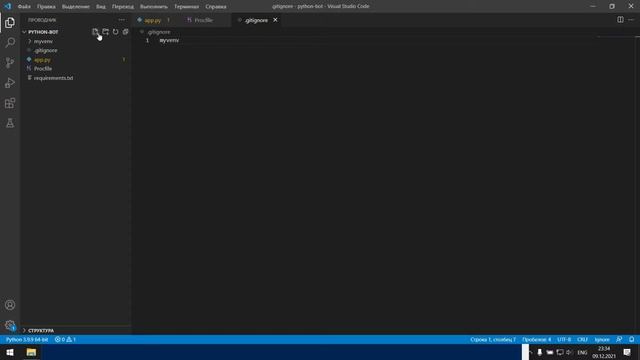
Task: Open notifications bell in status bar
Action: point(631,339)
